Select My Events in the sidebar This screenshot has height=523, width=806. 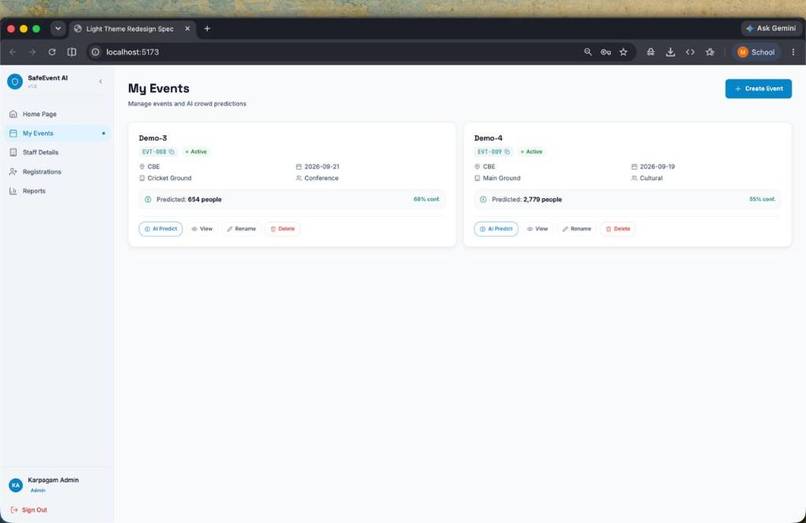click(57, 133)
